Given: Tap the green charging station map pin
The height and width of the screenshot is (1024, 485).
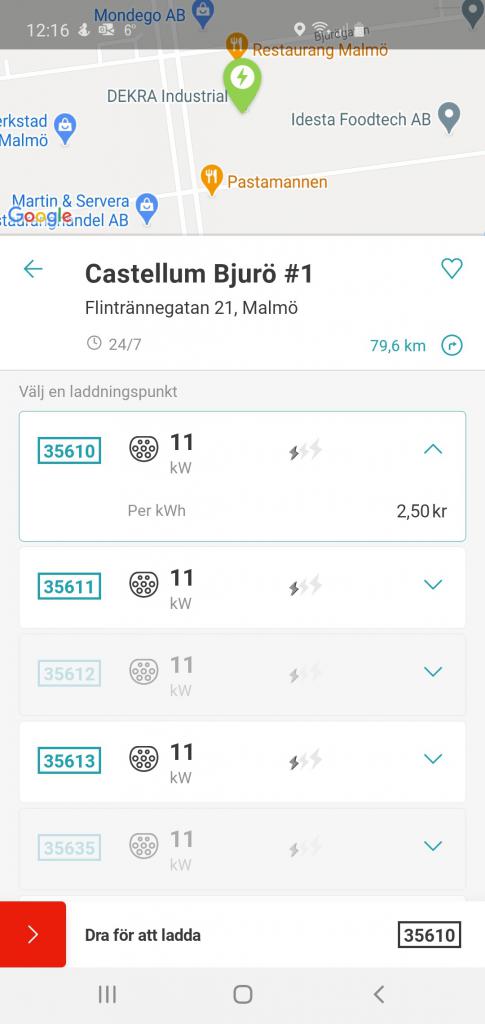Looking at the screenshot, I should [242, 86].
